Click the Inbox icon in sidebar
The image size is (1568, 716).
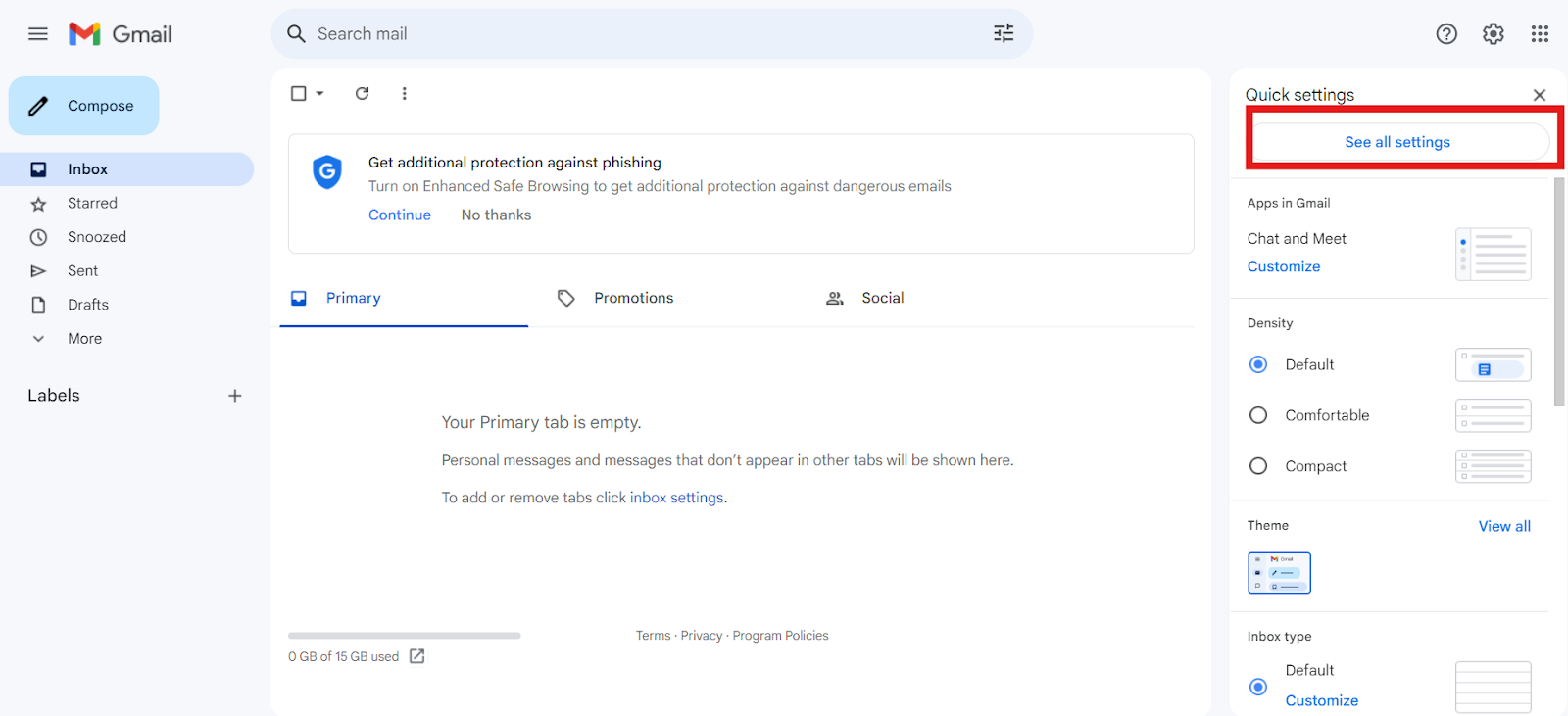coord(38,169)
